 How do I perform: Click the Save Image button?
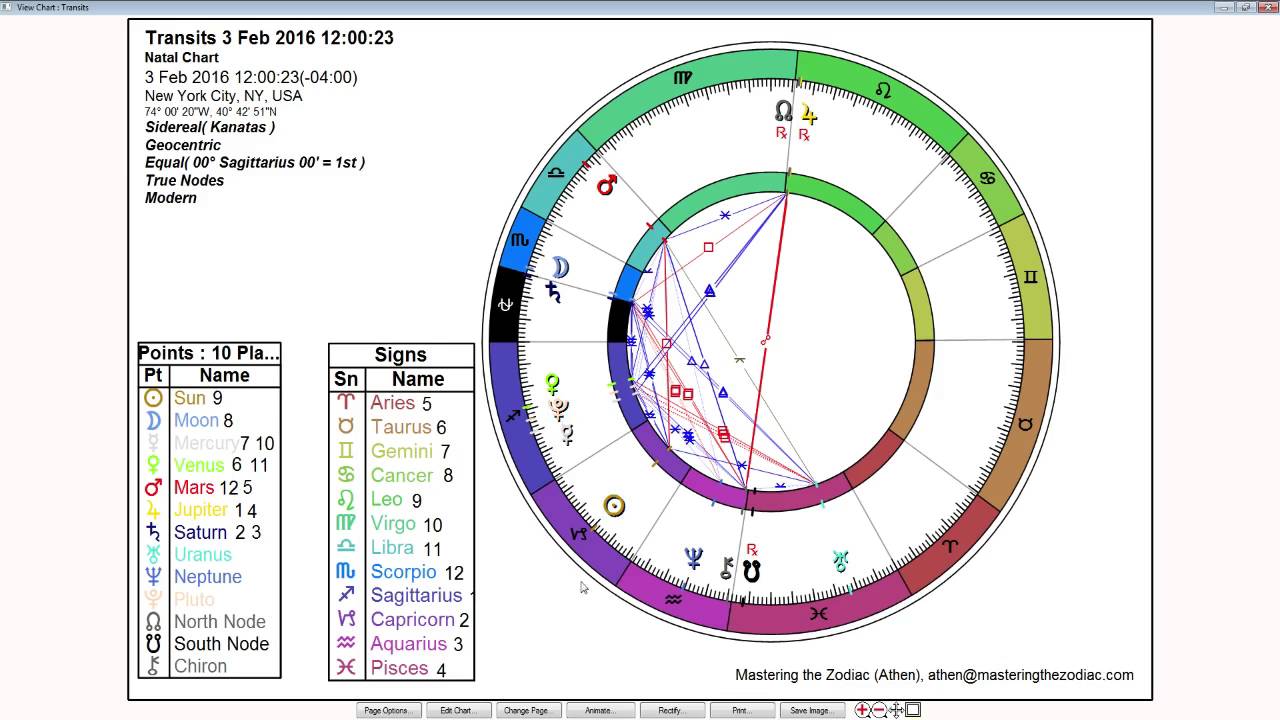pos(811,710)
